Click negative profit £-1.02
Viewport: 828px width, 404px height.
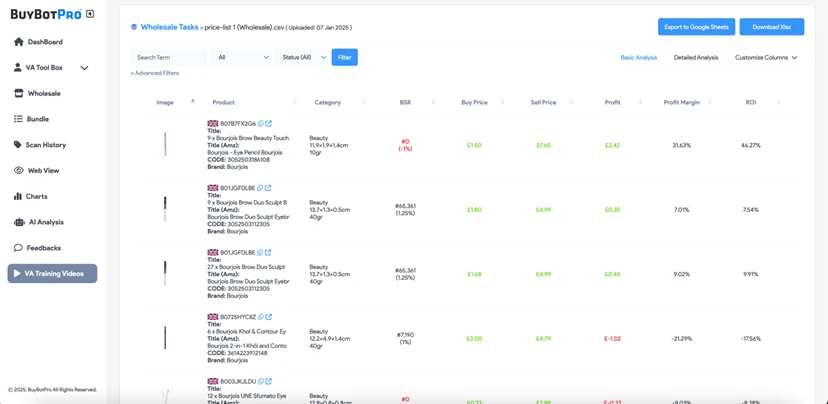[x=613, y=339]
